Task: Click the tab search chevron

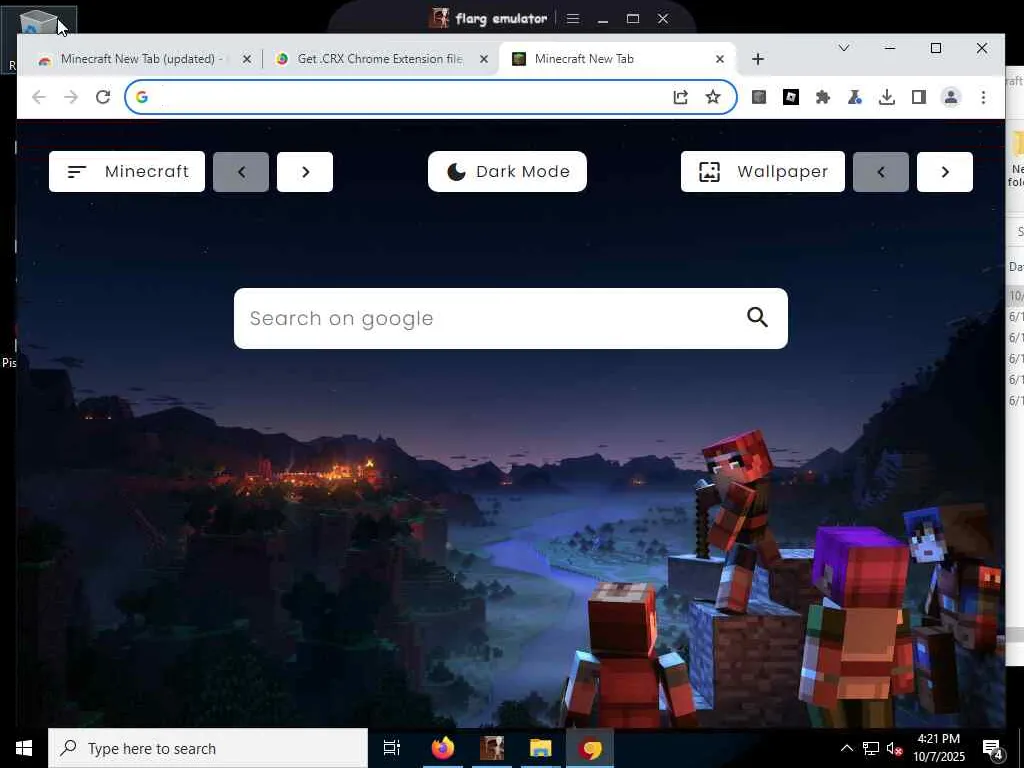Action: point(844,48)
